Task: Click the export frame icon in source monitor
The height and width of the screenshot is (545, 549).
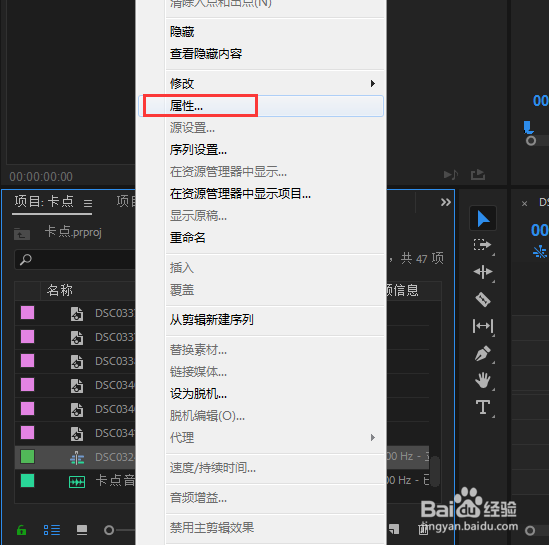Action: click(x=478, y=174)
